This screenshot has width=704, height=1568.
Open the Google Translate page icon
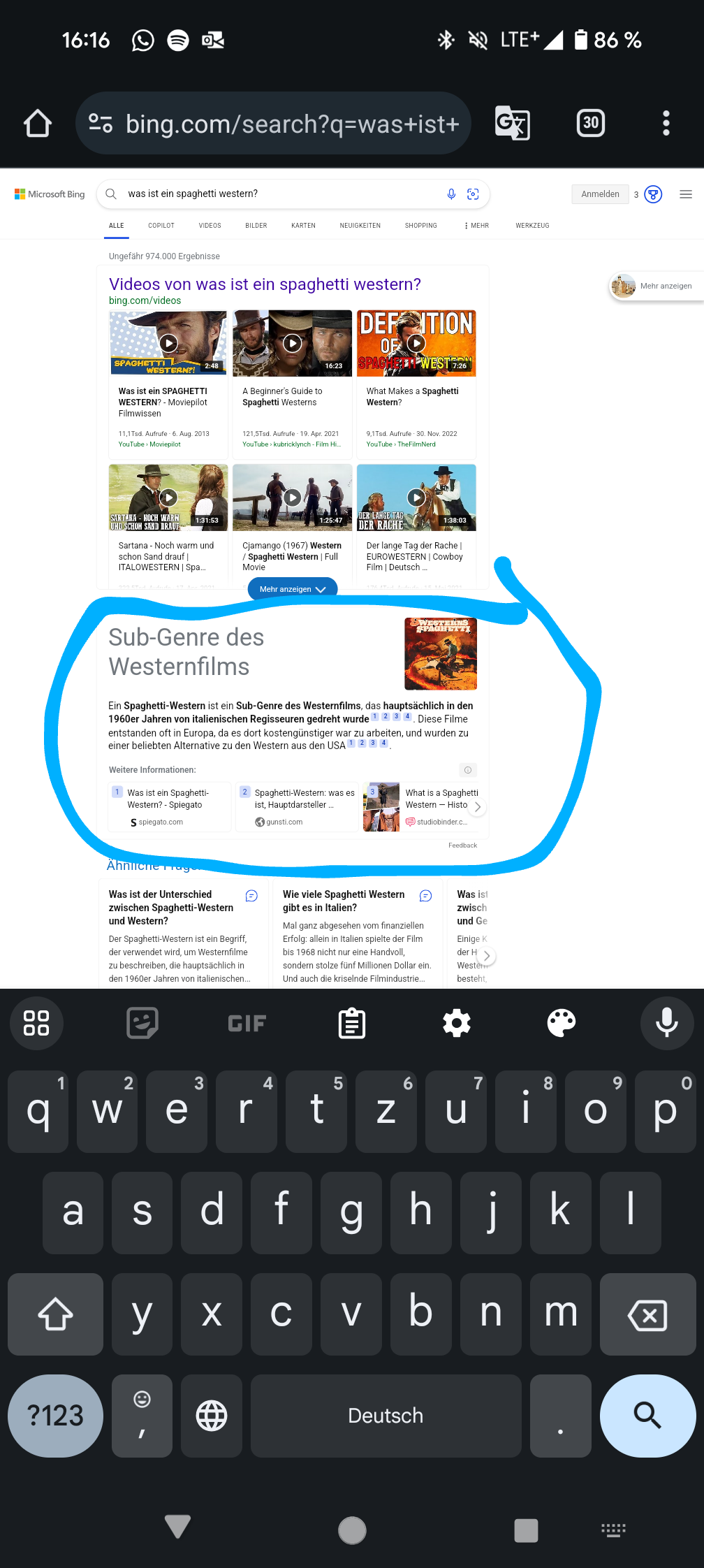512,124
